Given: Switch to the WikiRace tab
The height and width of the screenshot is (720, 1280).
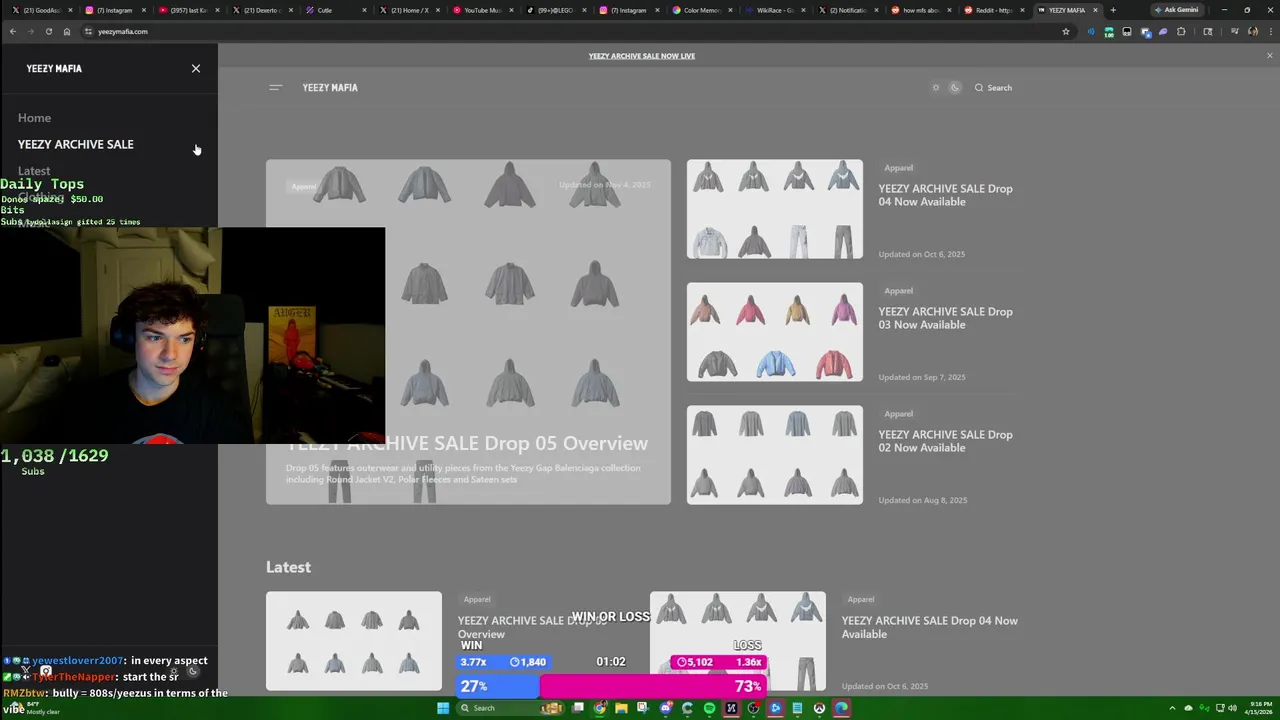Looking at the screenshot, I should 776,10.
